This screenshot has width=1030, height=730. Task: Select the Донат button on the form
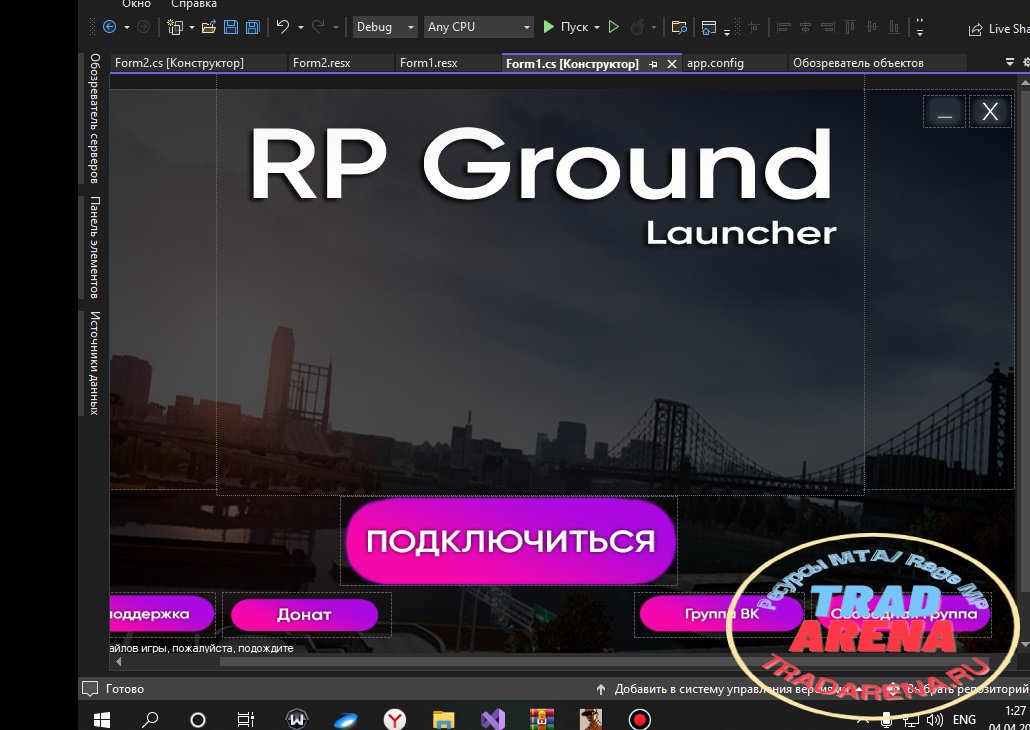[x=304, y=614]
